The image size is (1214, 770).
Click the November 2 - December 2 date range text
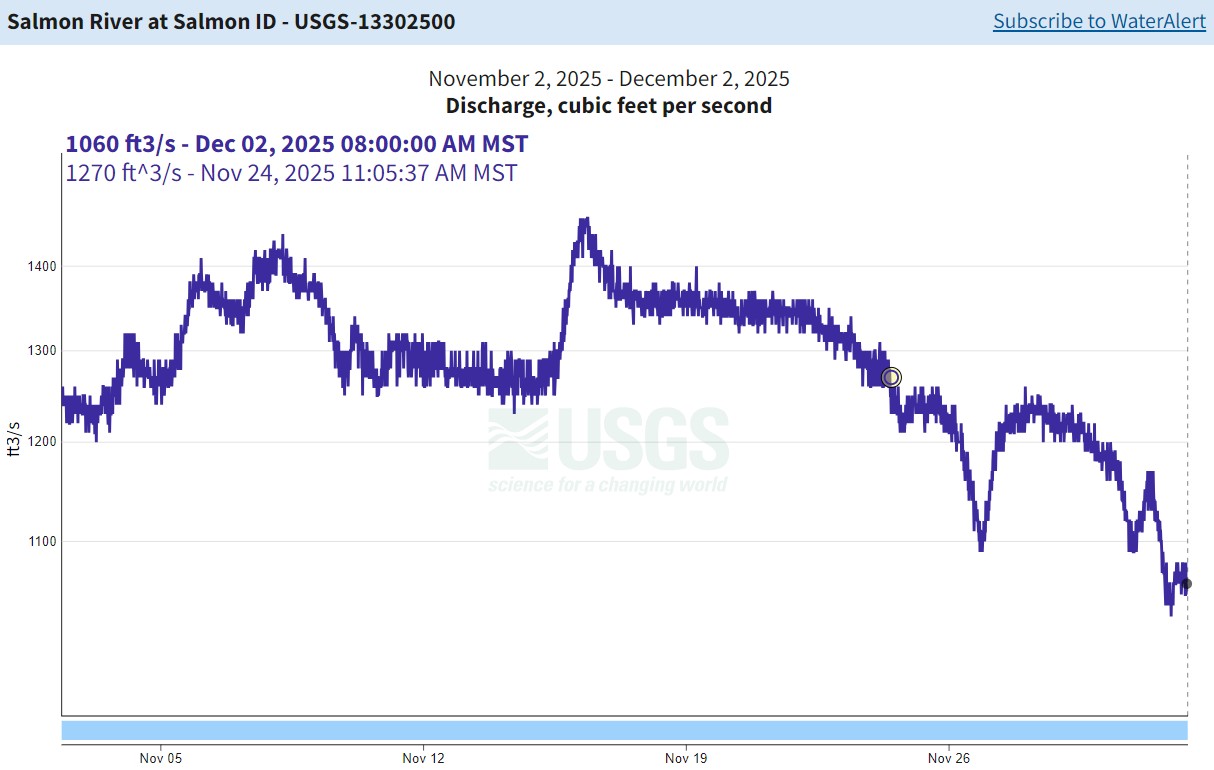point(608,78)
